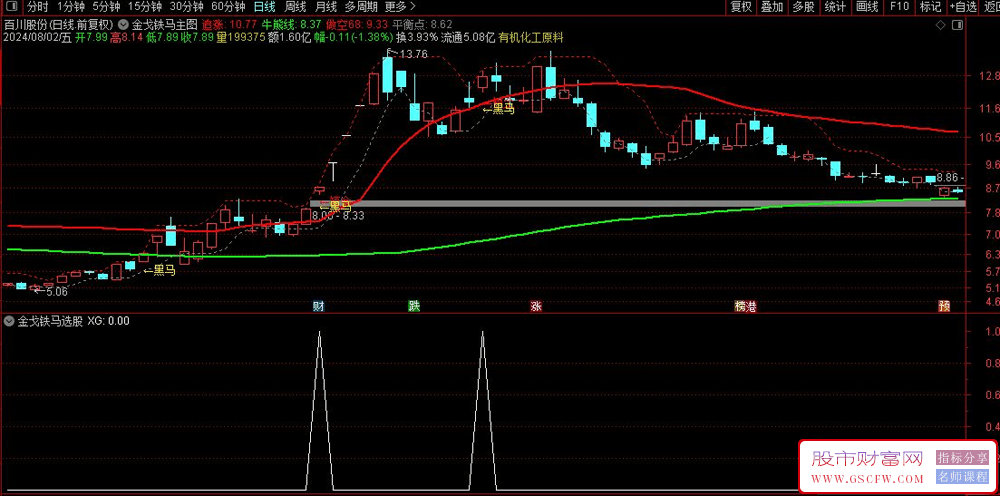Select the 15分钟 period
The image size is (1000, 496).
click(x=144, y=7)
